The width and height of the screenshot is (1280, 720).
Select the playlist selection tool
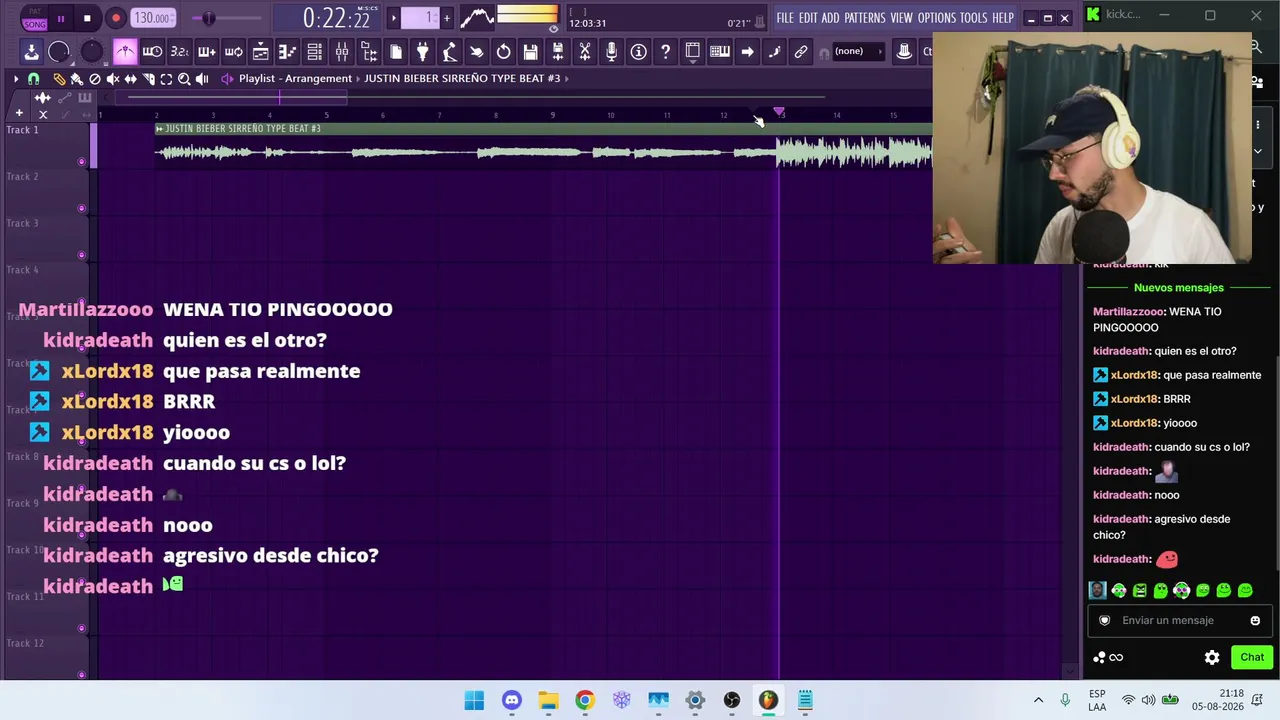click(166, 78)
